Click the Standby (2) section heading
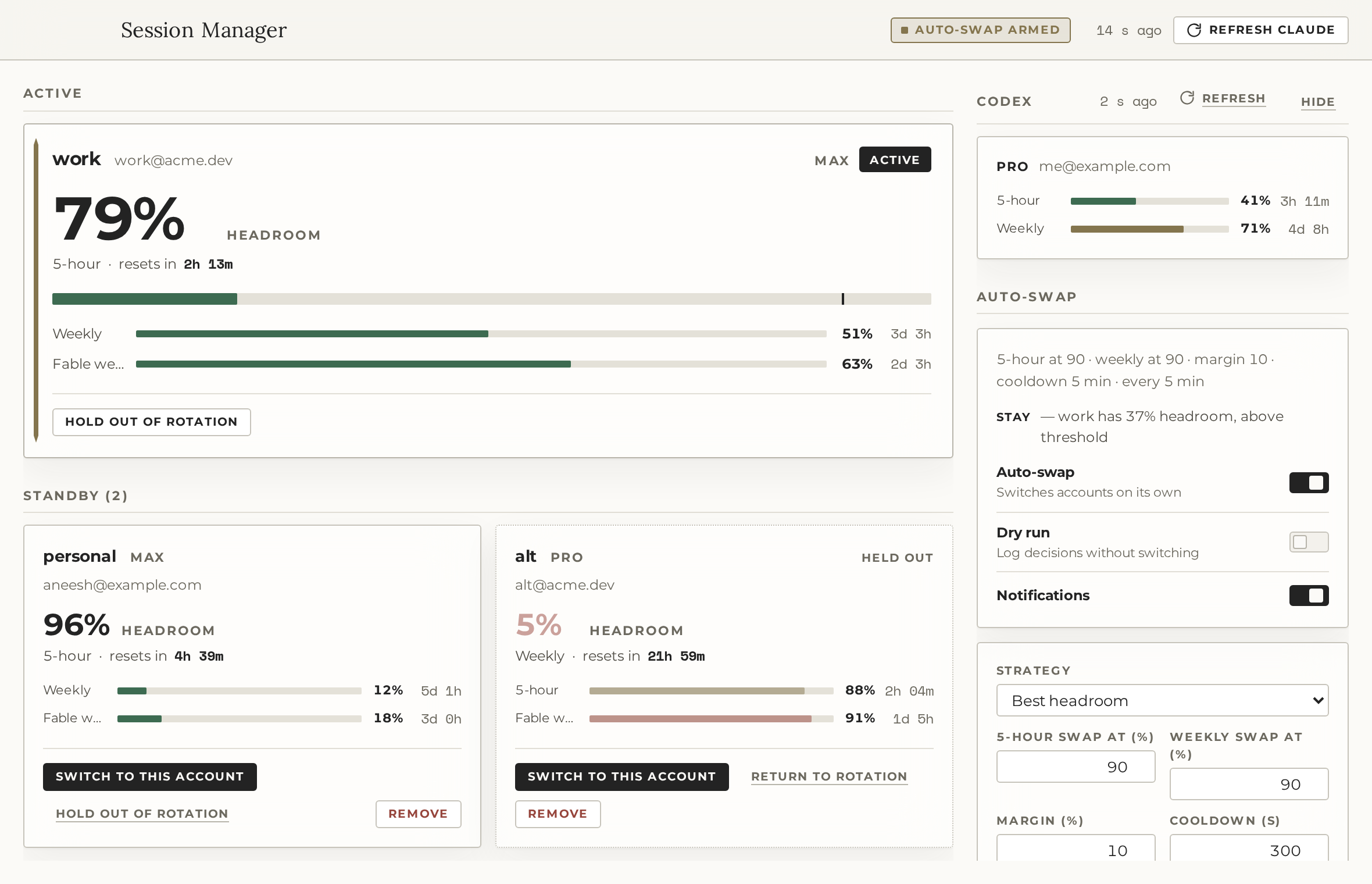 tap(76, 496)
